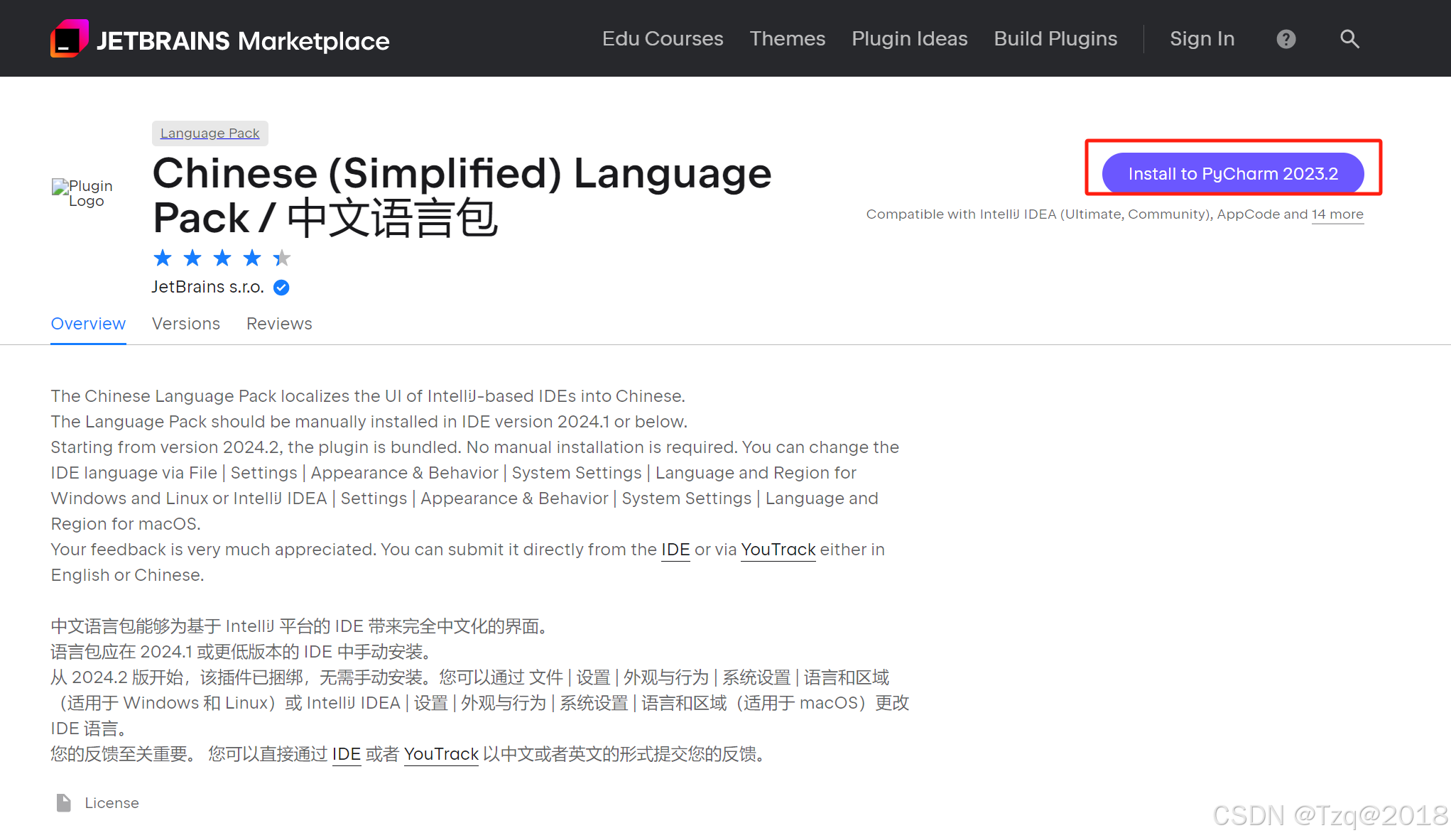Switch to the Versions tab

coord(186,324)
